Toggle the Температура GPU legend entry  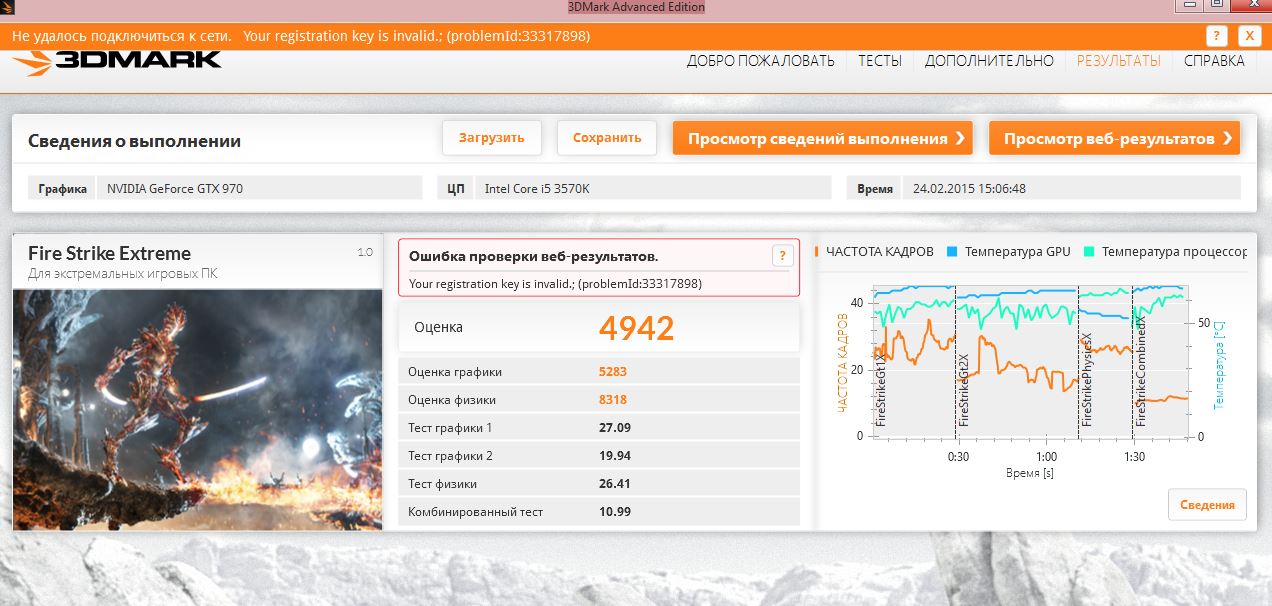(1009, 252)
